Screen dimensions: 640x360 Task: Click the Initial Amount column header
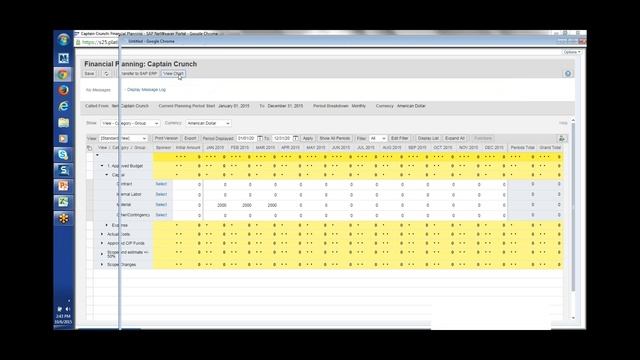[x=188, y=148]
